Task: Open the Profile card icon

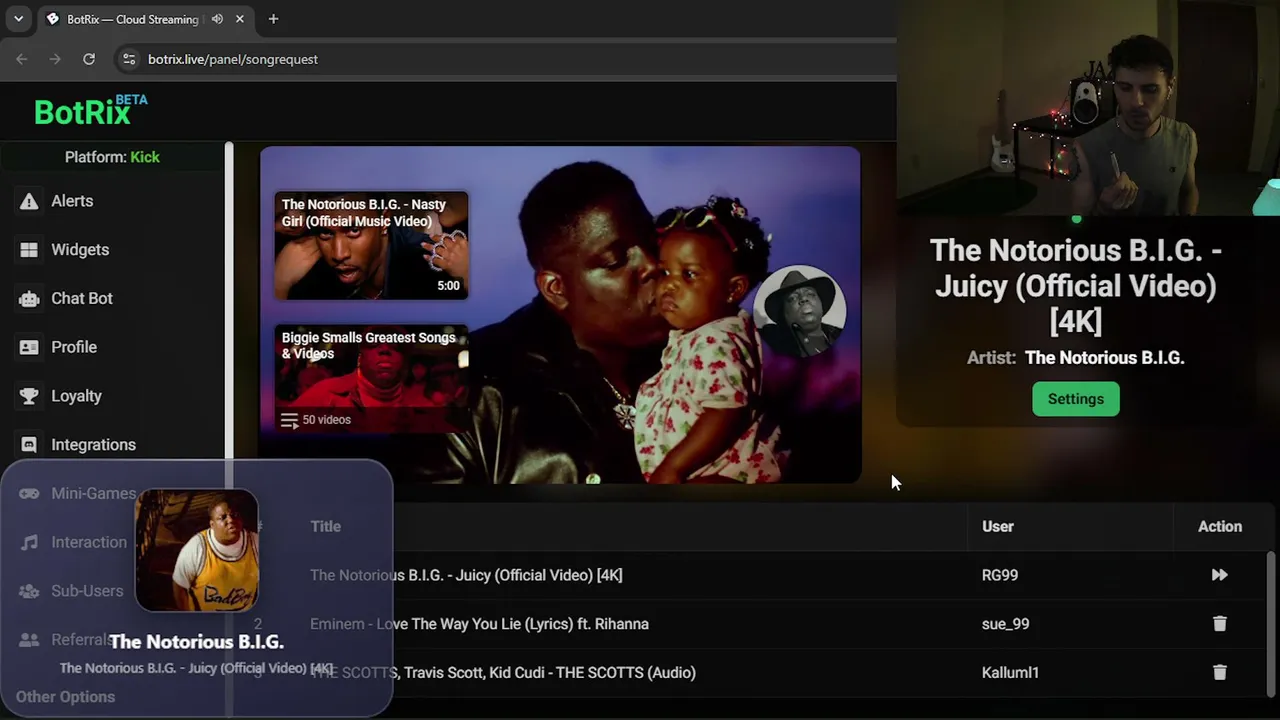Action: pyautogui.click(x=29, y=347)
